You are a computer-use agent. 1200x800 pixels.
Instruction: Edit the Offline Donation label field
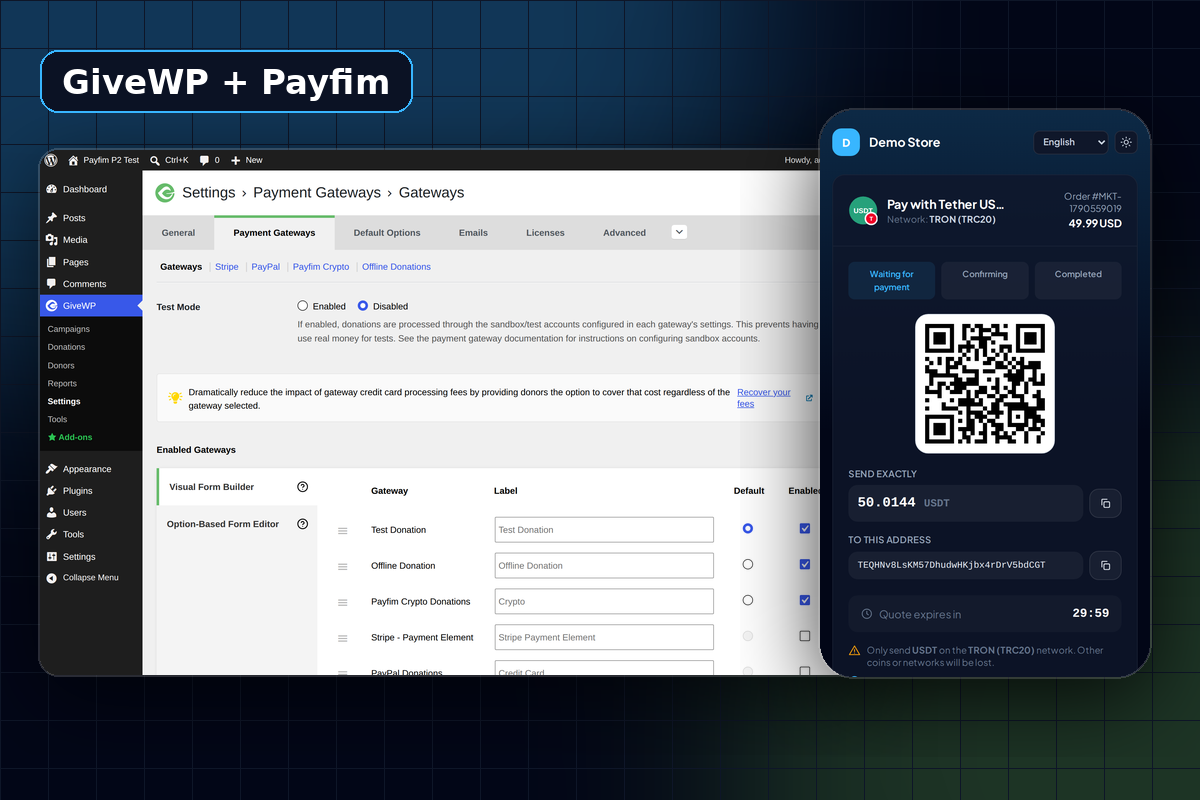(x=604, y=566)
